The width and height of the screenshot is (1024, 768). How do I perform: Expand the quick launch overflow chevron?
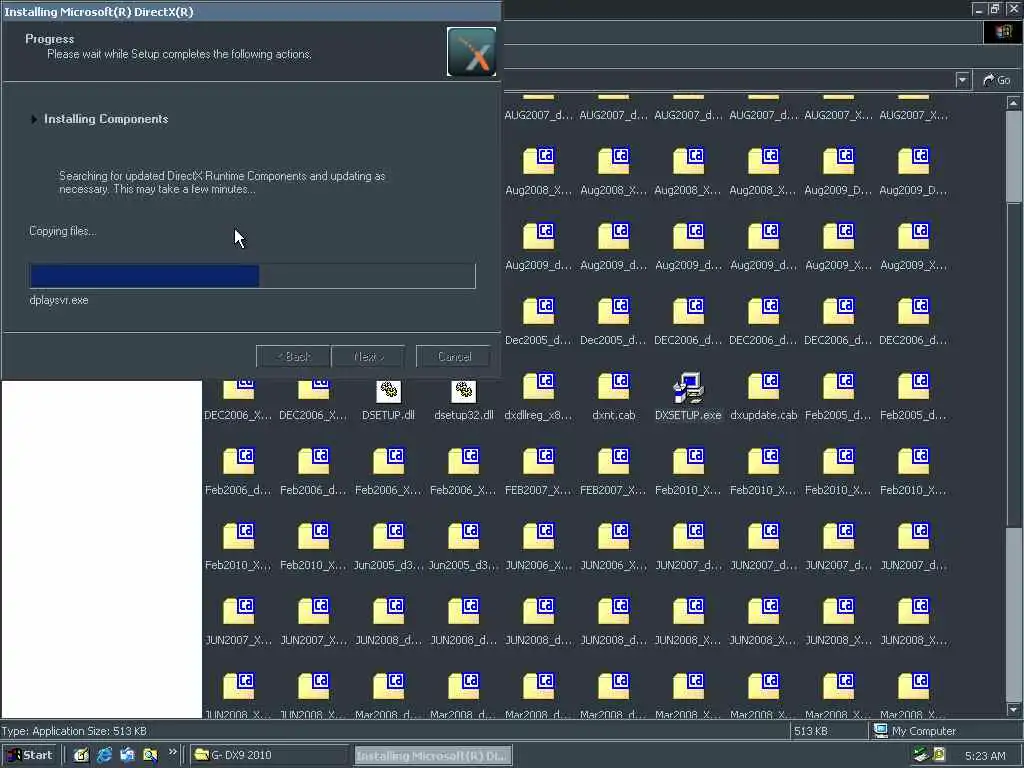[172, 752]
